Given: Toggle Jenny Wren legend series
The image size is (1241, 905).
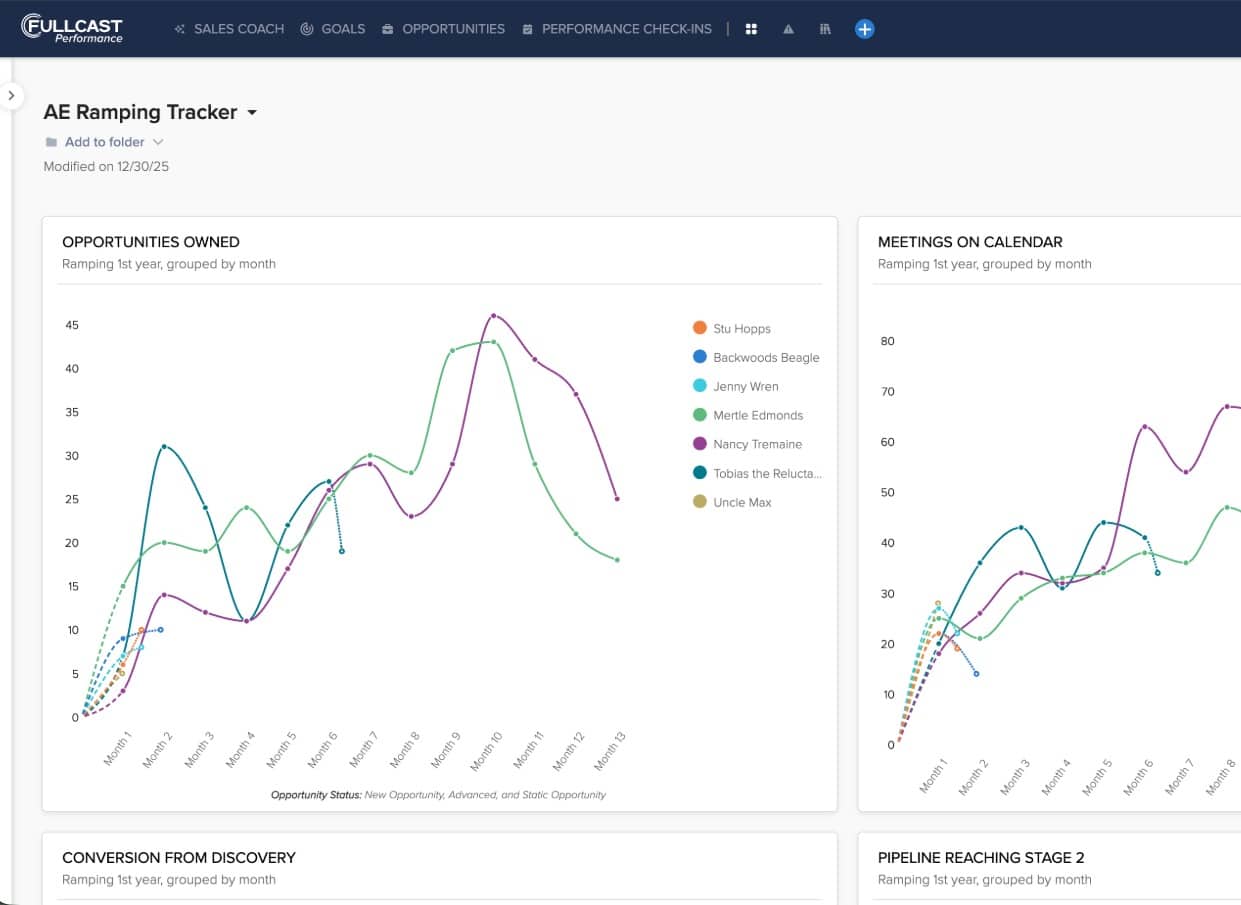Looking at the screenshot, I should click(x=735, y=386).
